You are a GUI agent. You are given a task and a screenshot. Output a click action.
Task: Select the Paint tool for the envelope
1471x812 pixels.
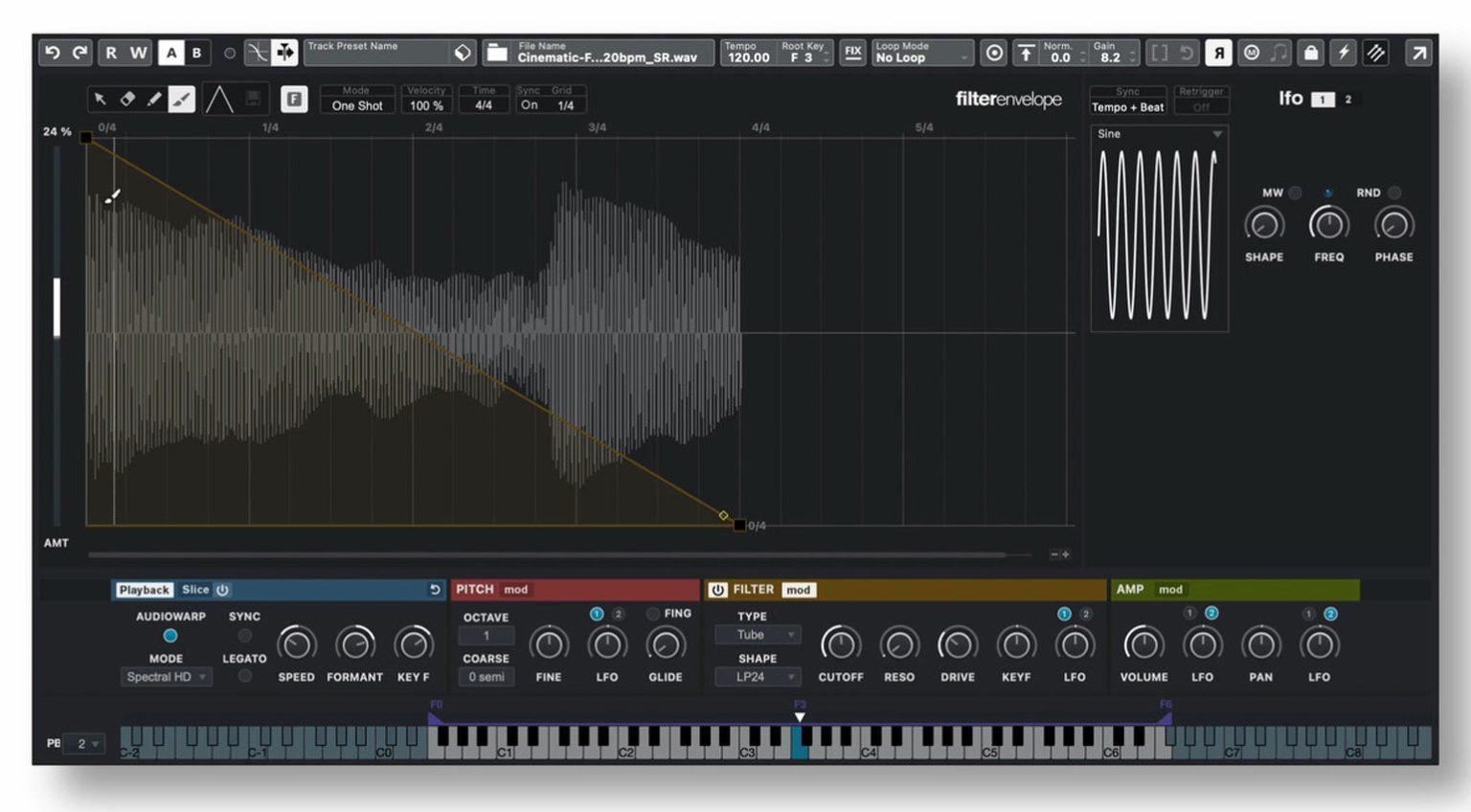[181, 99]
